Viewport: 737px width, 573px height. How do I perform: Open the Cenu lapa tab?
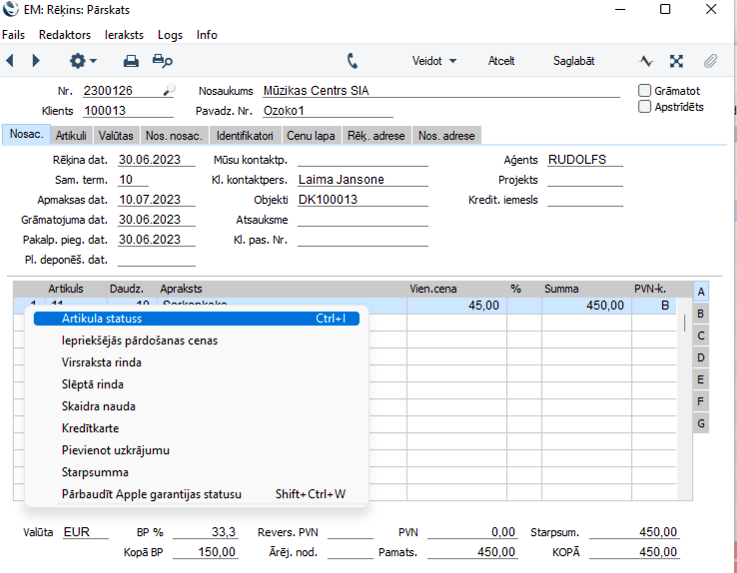click(312, 136)
